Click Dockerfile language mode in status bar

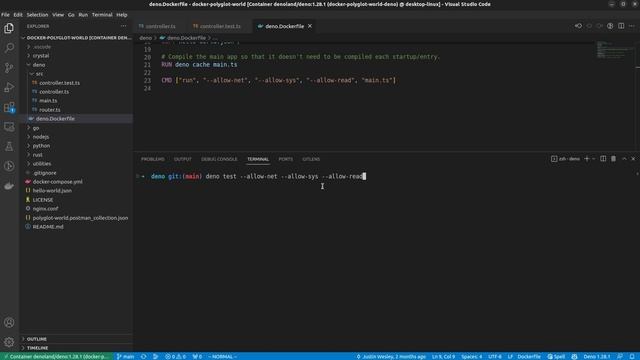pos(529,356)
